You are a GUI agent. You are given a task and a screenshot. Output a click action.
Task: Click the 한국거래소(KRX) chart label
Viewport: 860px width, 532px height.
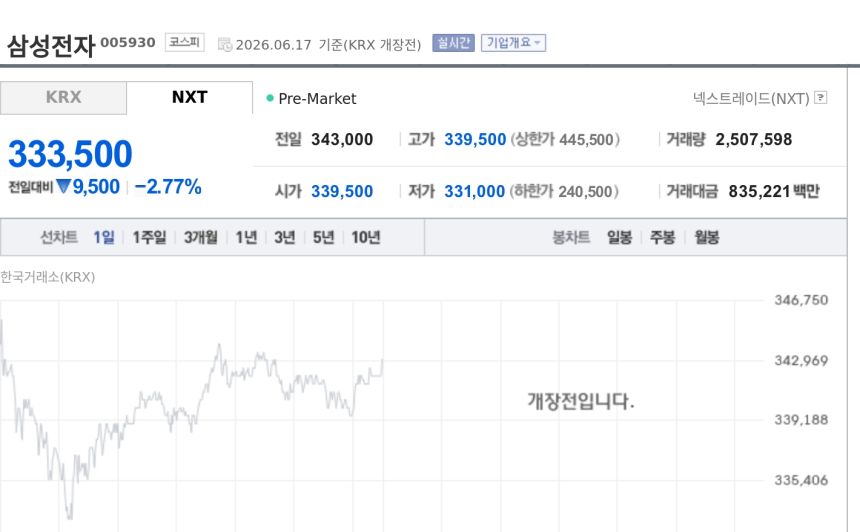pos(48,278)
